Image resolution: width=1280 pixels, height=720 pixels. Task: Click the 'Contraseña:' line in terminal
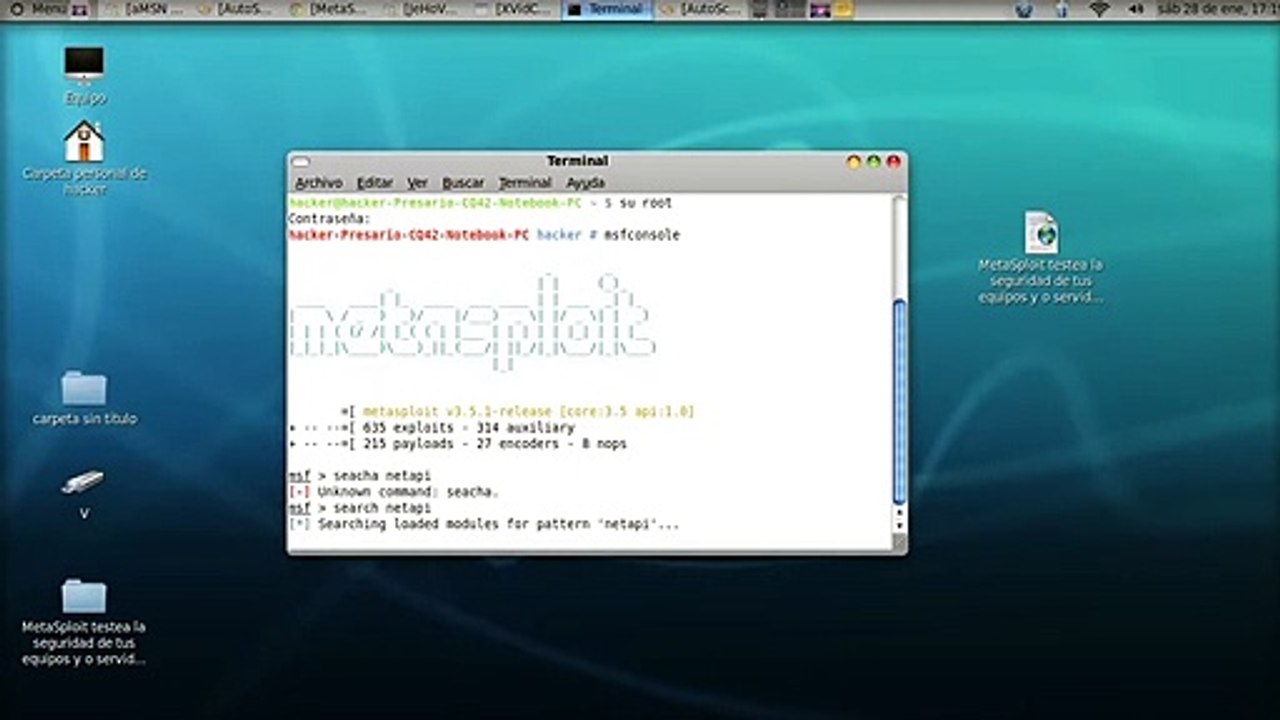tap(329, 219)
